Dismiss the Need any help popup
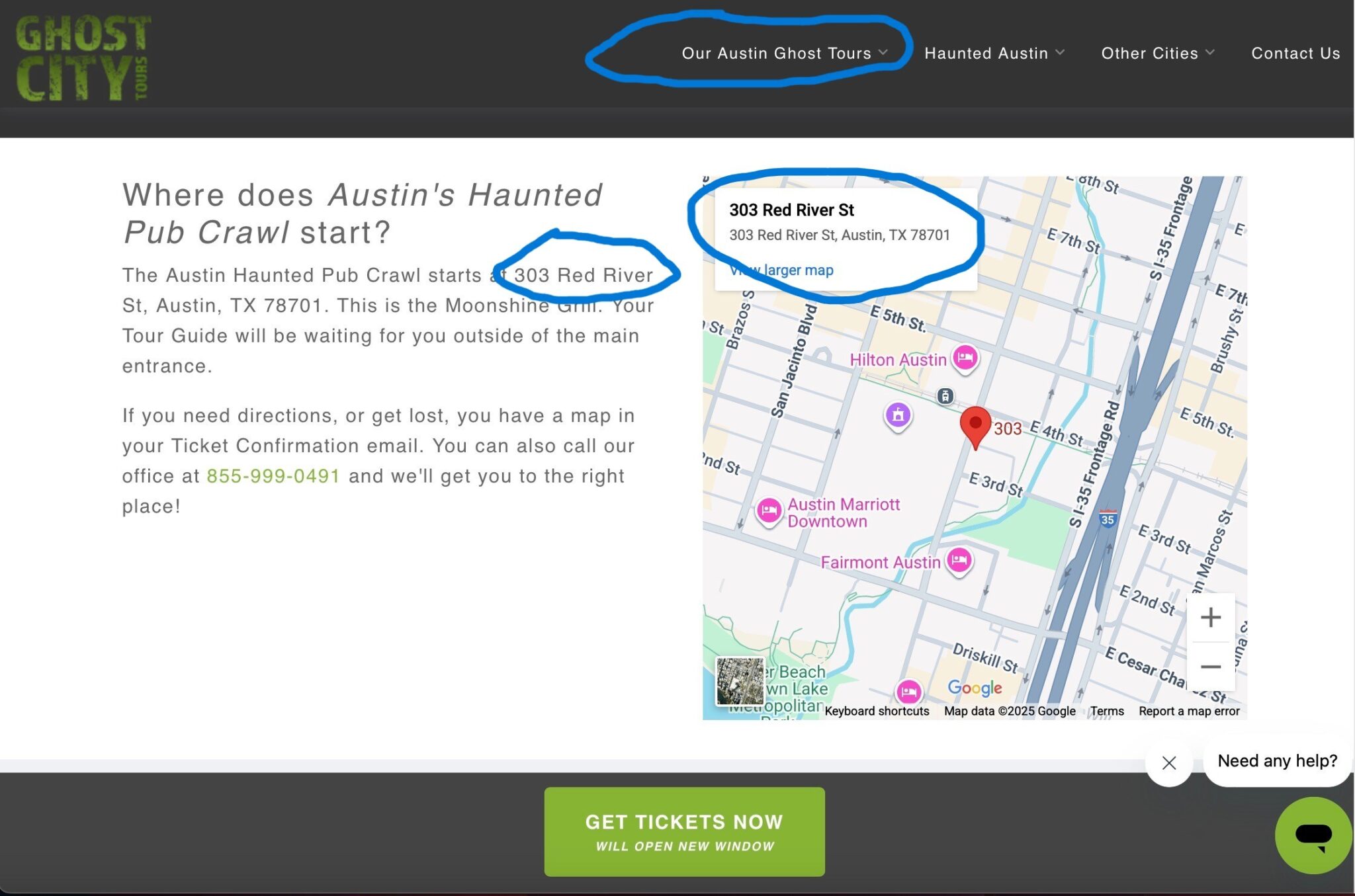The width and height of the screenshot is (1355, 896). (x=1169, y=763)
